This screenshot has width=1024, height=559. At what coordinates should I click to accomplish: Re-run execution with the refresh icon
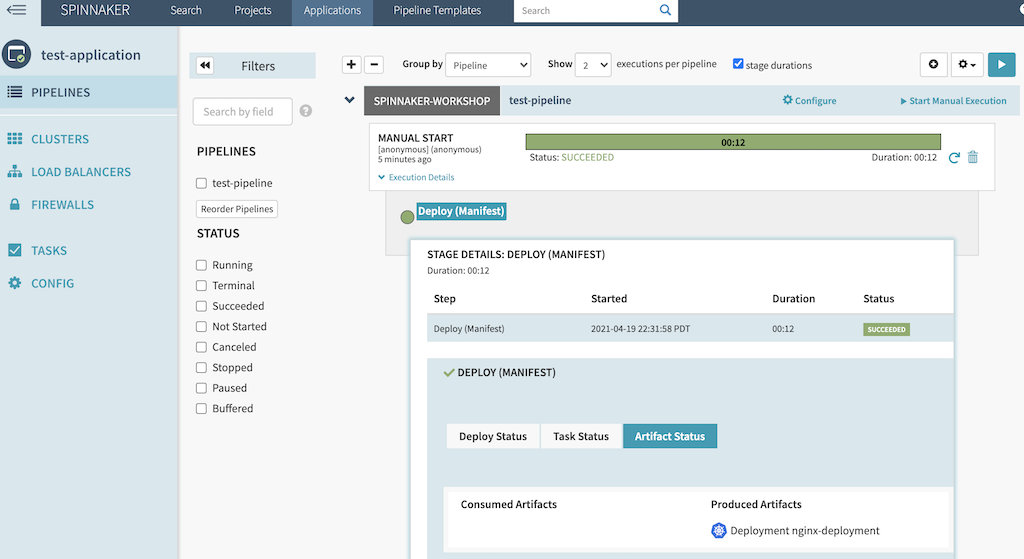click(x=953, y=157)
